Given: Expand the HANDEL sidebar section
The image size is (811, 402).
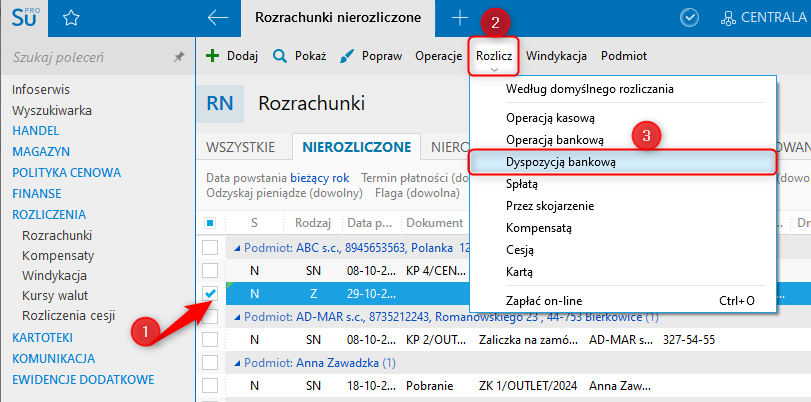Looking at the screenshot, I should (36, 131).
